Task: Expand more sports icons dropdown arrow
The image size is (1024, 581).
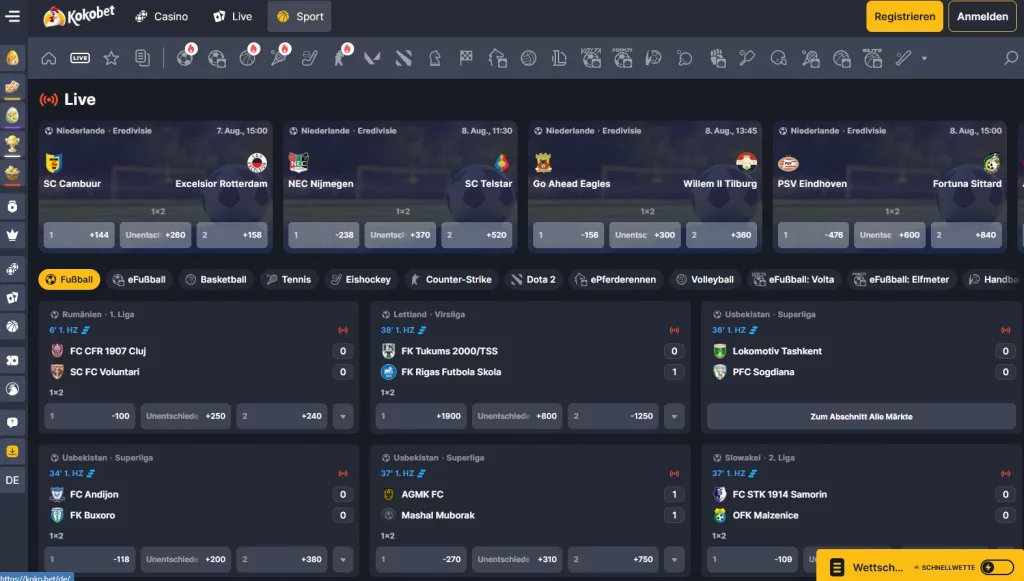Action: [924, 58]
